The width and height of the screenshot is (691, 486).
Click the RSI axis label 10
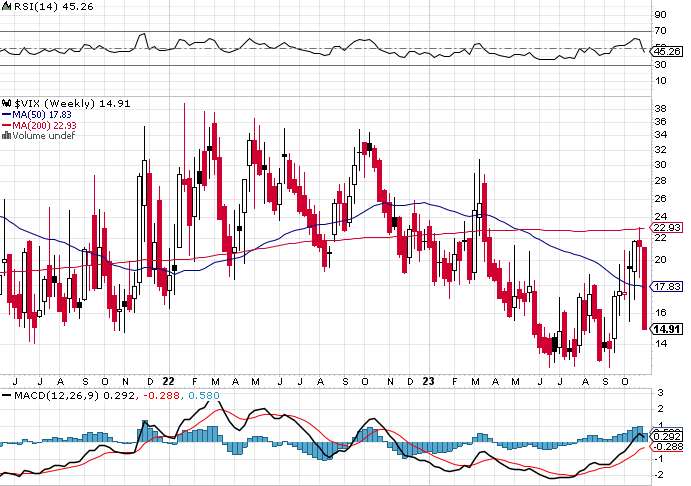click(660, 81)
